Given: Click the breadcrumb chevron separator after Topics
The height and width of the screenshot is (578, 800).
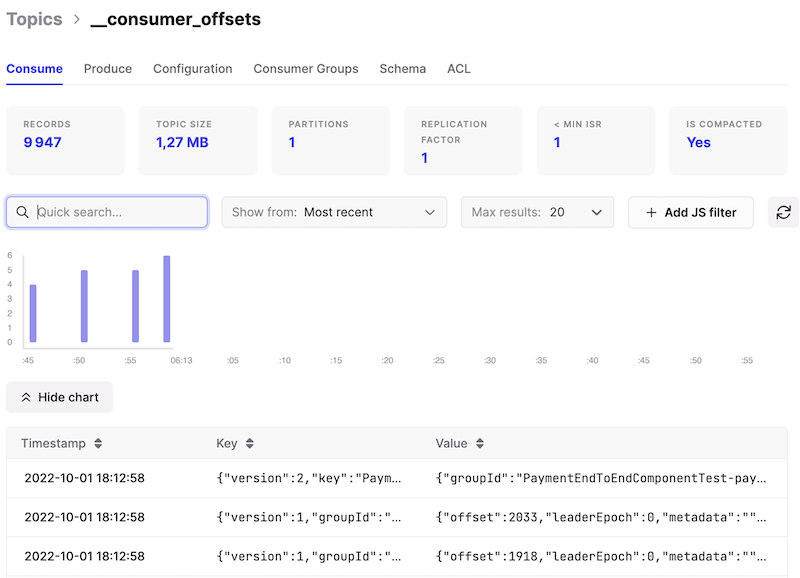Looking at the screenshot, I should tap(77, 19).
